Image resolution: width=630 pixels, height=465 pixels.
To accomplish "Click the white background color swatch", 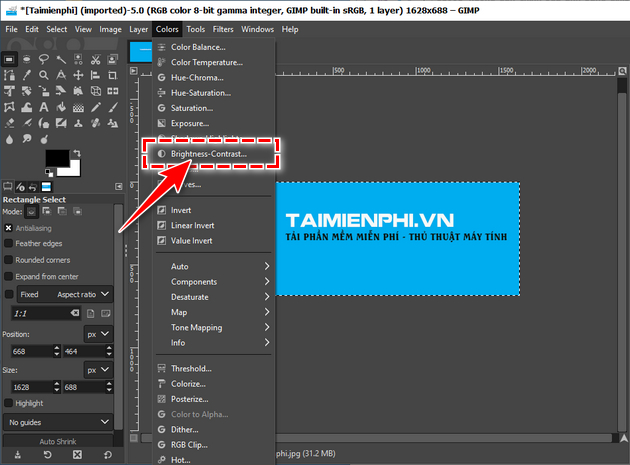I will tap(75, 170).
